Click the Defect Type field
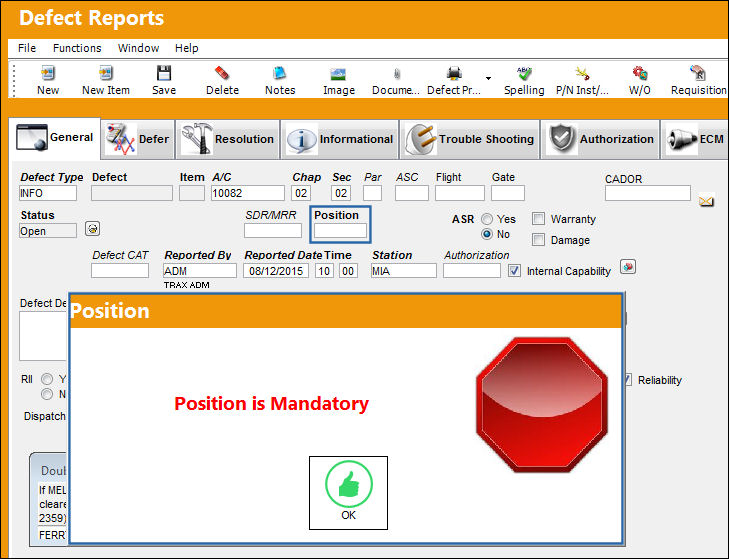 pos(48,193)
